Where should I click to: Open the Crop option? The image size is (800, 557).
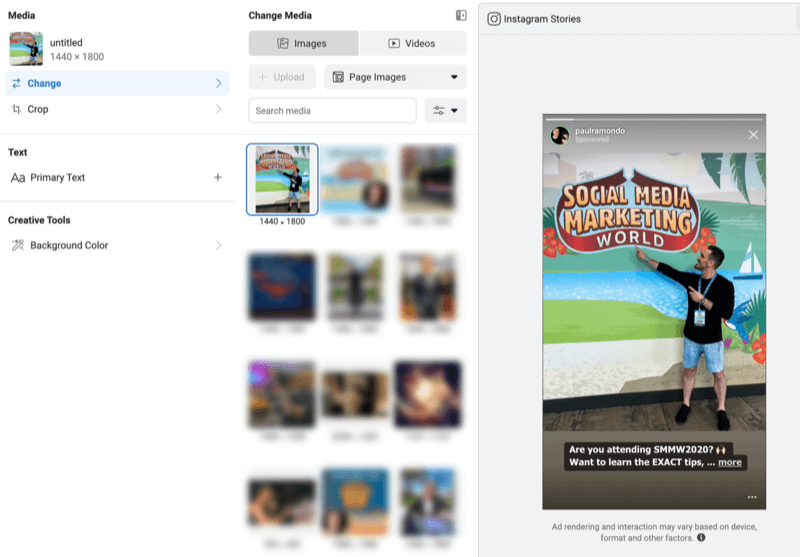(x=117, y=109)
